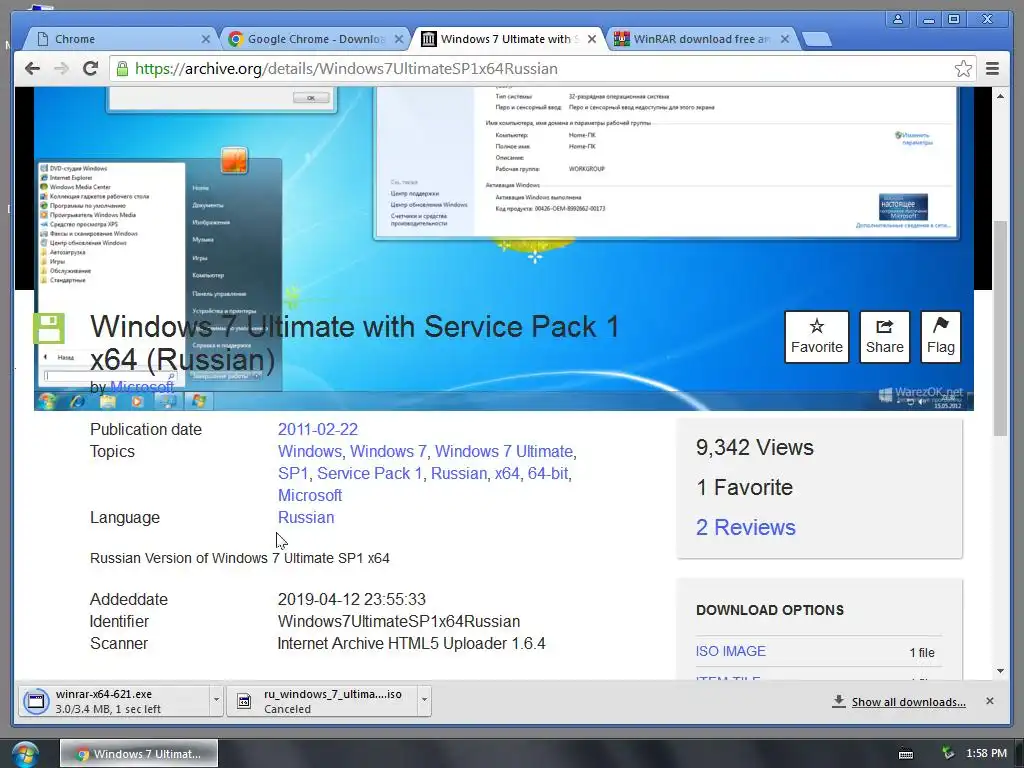
Task: Open the Chrome hamburger menu
Action: 992,69
